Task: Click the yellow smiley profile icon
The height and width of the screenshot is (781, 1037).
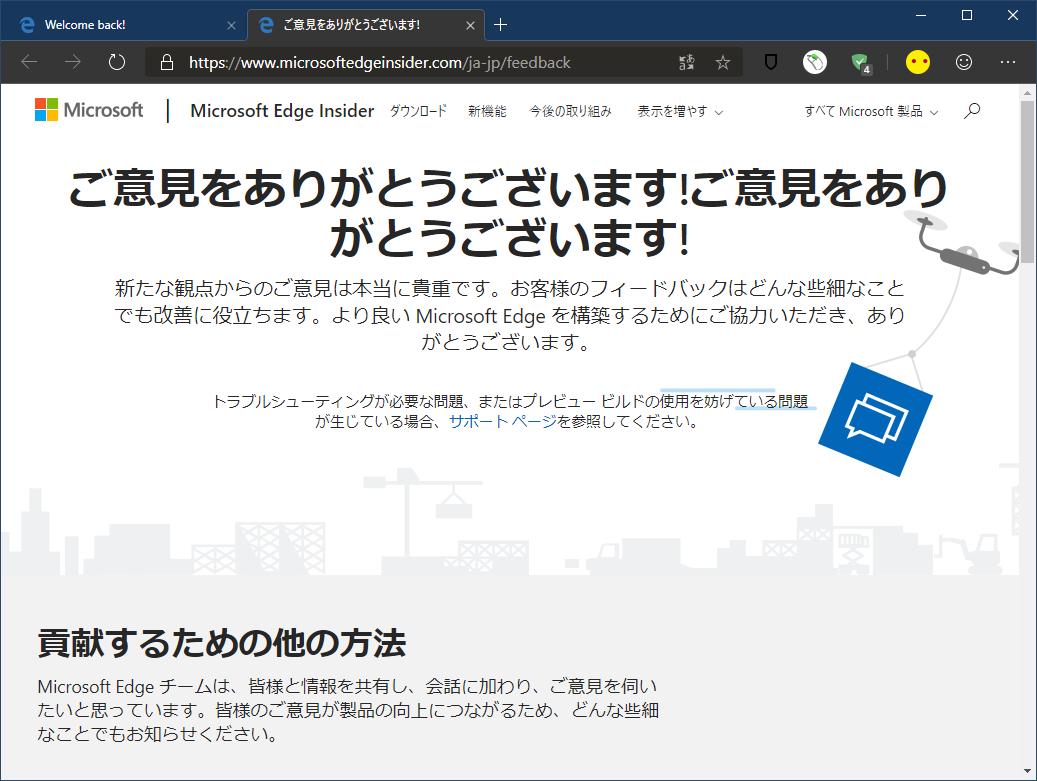Action: [918, 62]
